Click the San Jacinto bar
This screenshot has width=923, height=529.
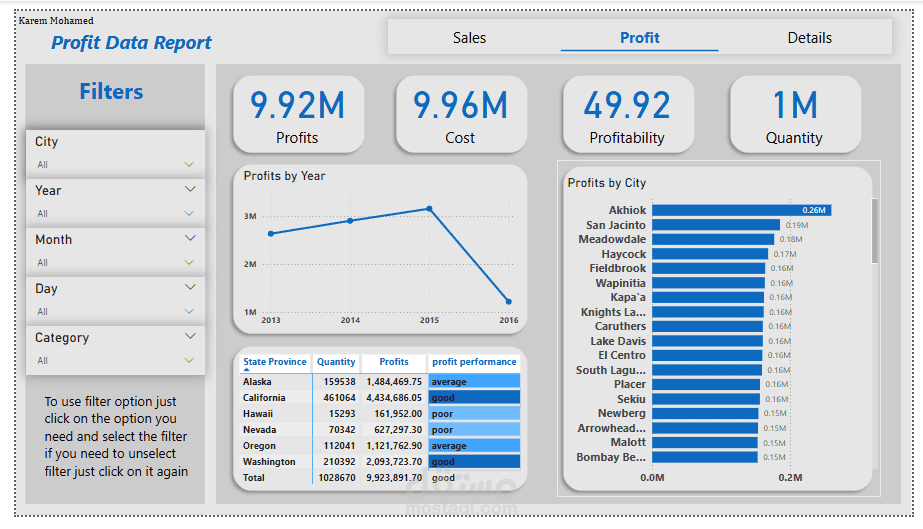(716, 225)
